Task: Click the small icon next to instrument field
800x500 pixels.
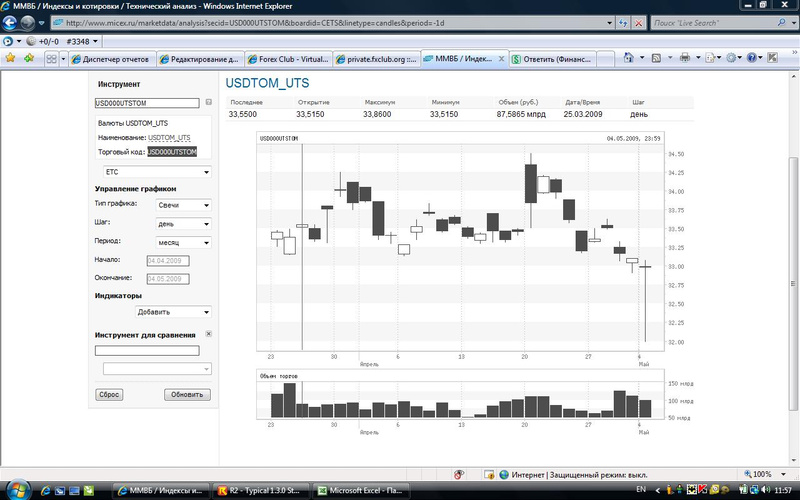Action: 209,102
